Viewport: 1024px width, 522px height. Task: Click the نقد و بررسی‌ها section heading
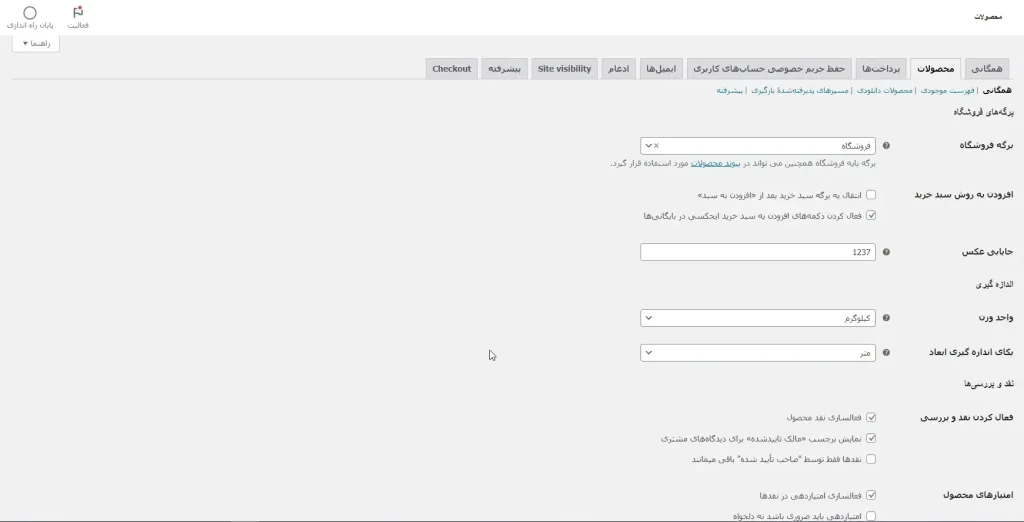pos(988,384)
